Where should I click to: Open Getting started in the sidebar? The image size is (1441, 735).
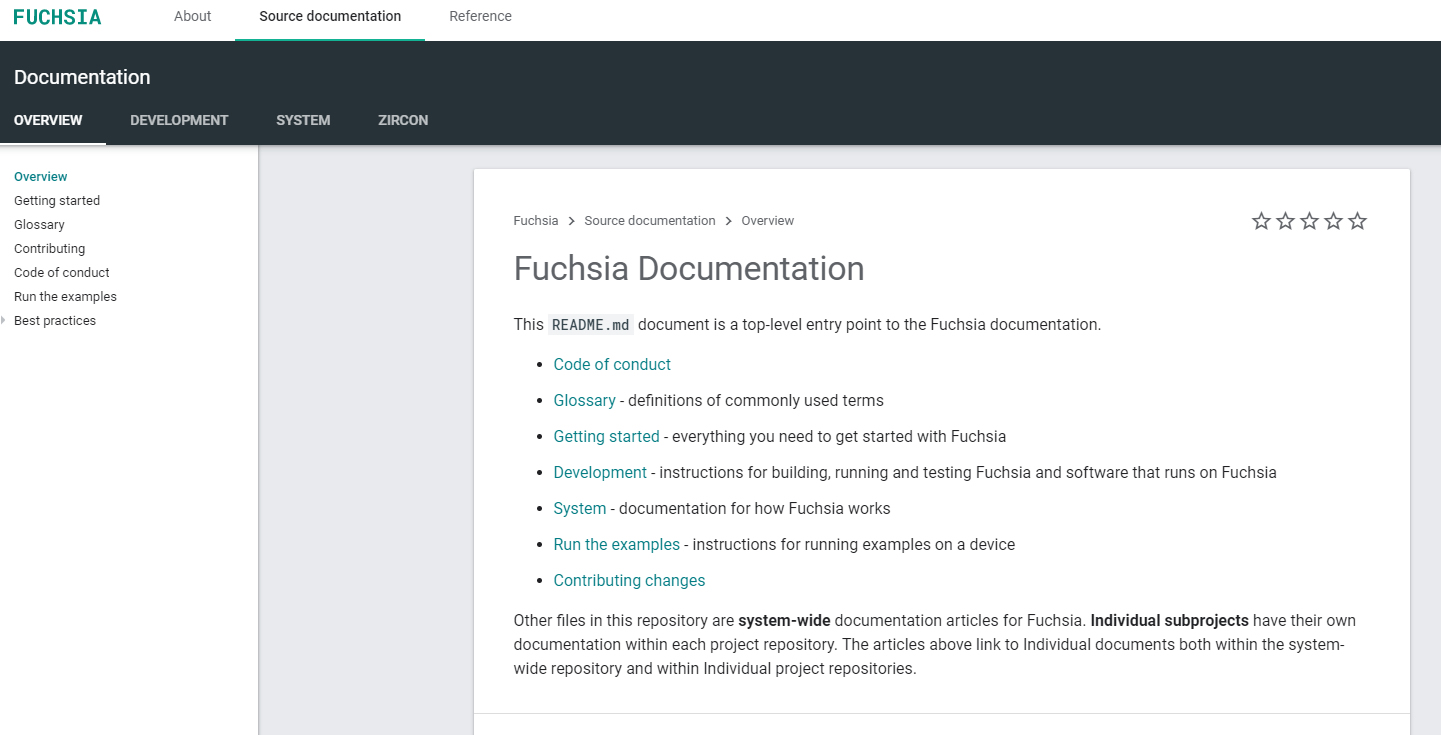point(57,201)
